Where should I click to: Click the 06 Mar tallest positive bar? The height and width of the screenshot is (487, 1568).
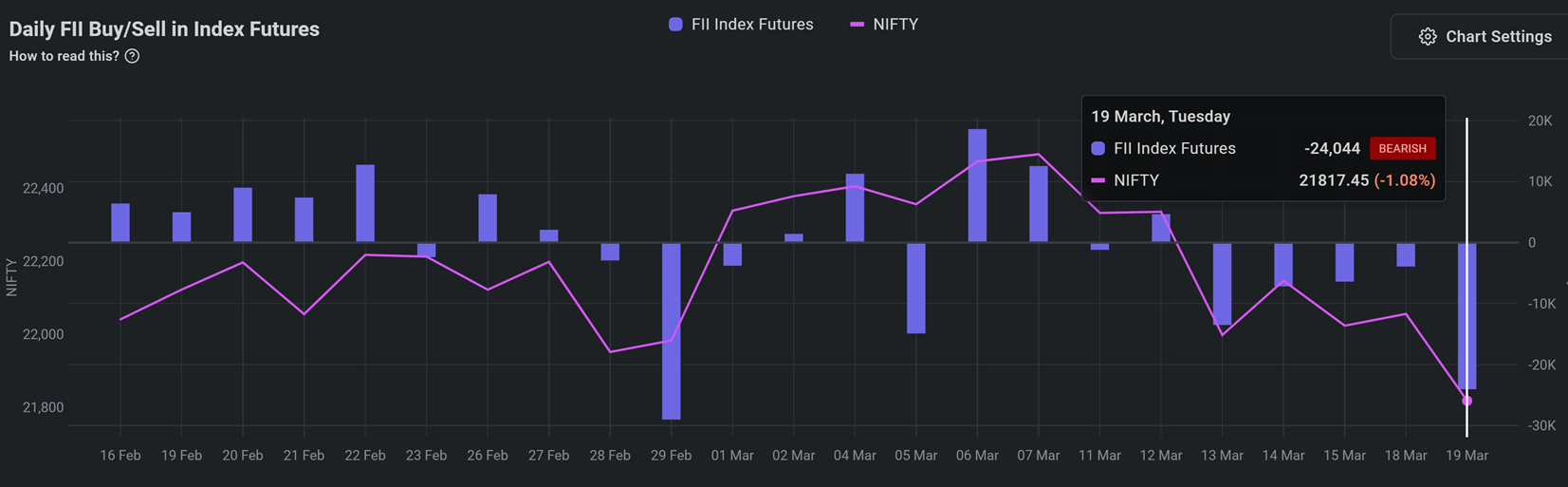(x=977, y=185)
